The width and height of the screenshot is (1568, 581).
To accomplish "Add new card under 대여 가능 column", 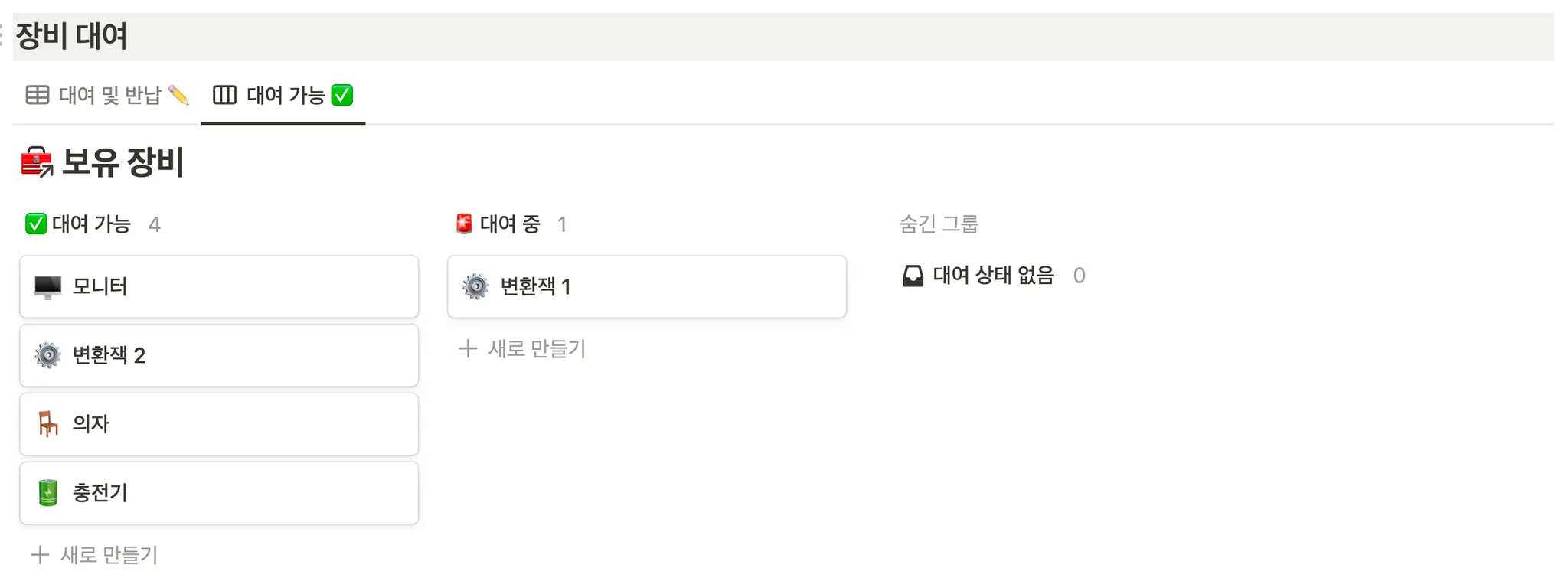I will (94, 555).
